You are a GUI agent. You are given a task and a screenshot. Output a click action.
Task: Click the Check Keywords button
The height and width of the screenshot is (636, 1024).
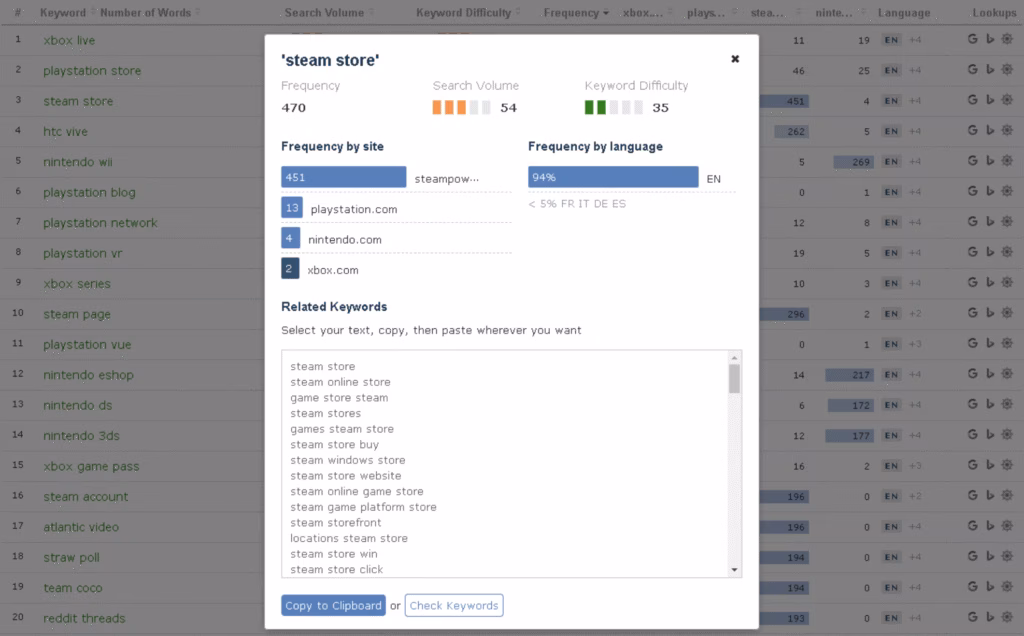coord(454,605)
